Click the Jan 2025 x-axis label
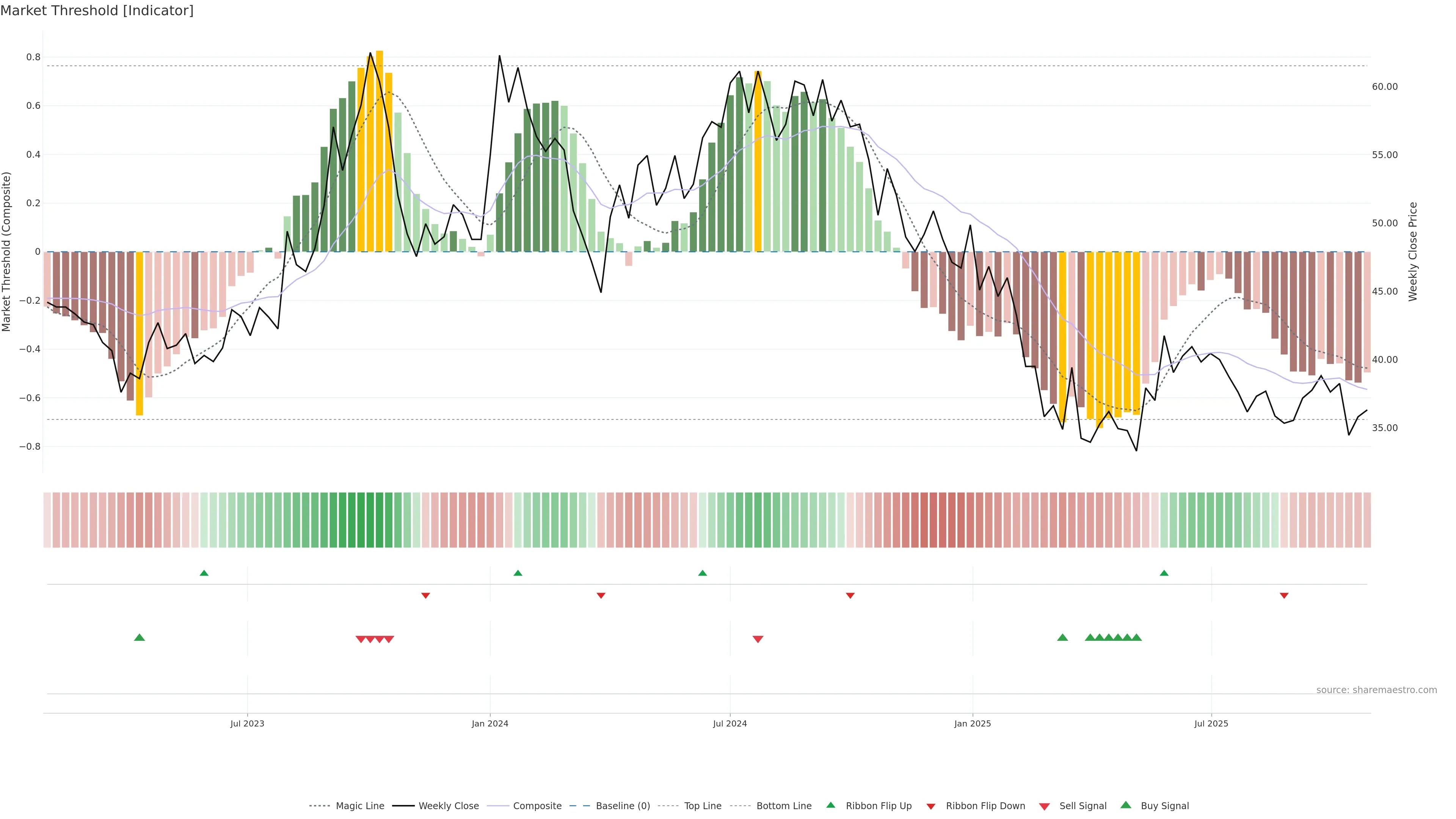1456x819 pixels. coord(972,723)
